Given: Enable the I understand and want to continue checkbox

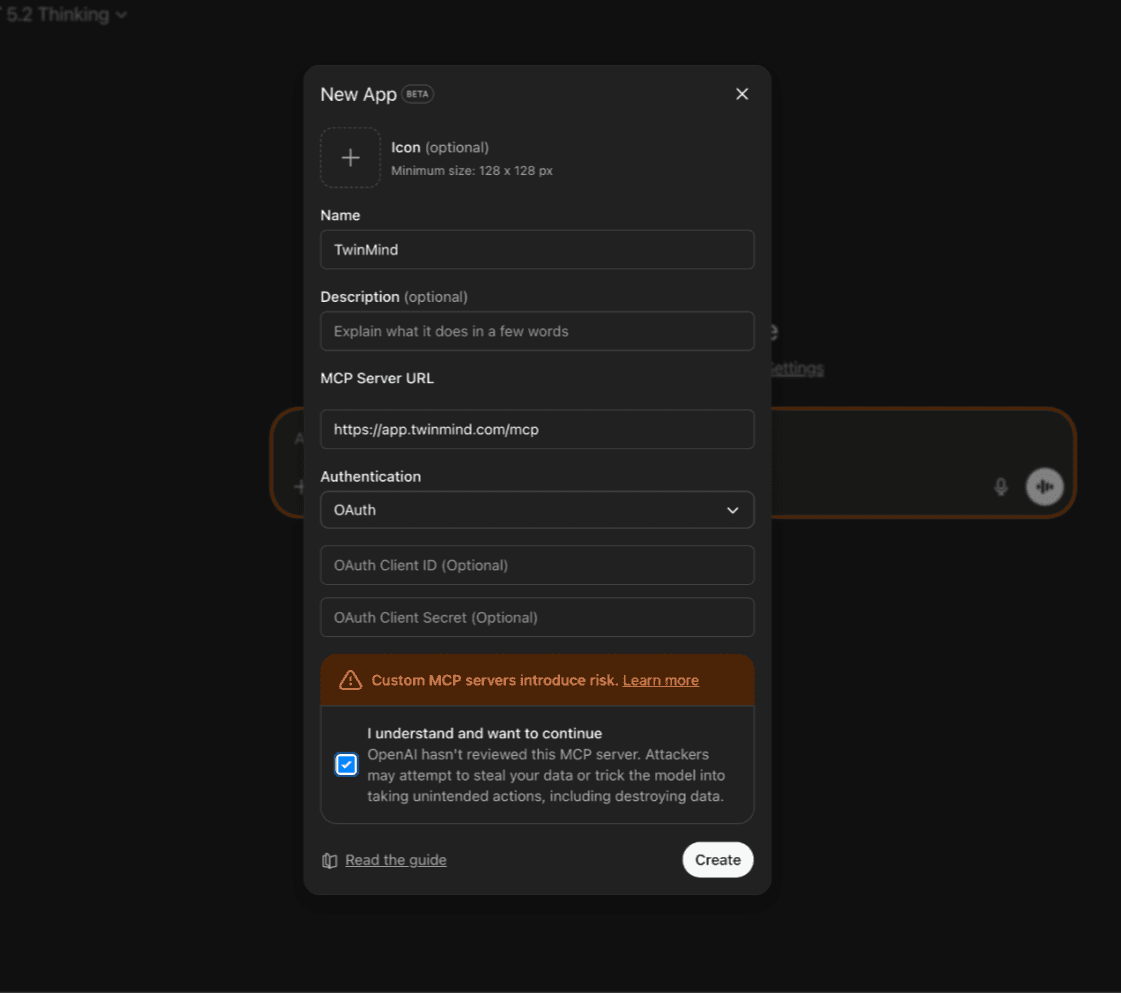Looking at the screenshot, I should (346, 764).
